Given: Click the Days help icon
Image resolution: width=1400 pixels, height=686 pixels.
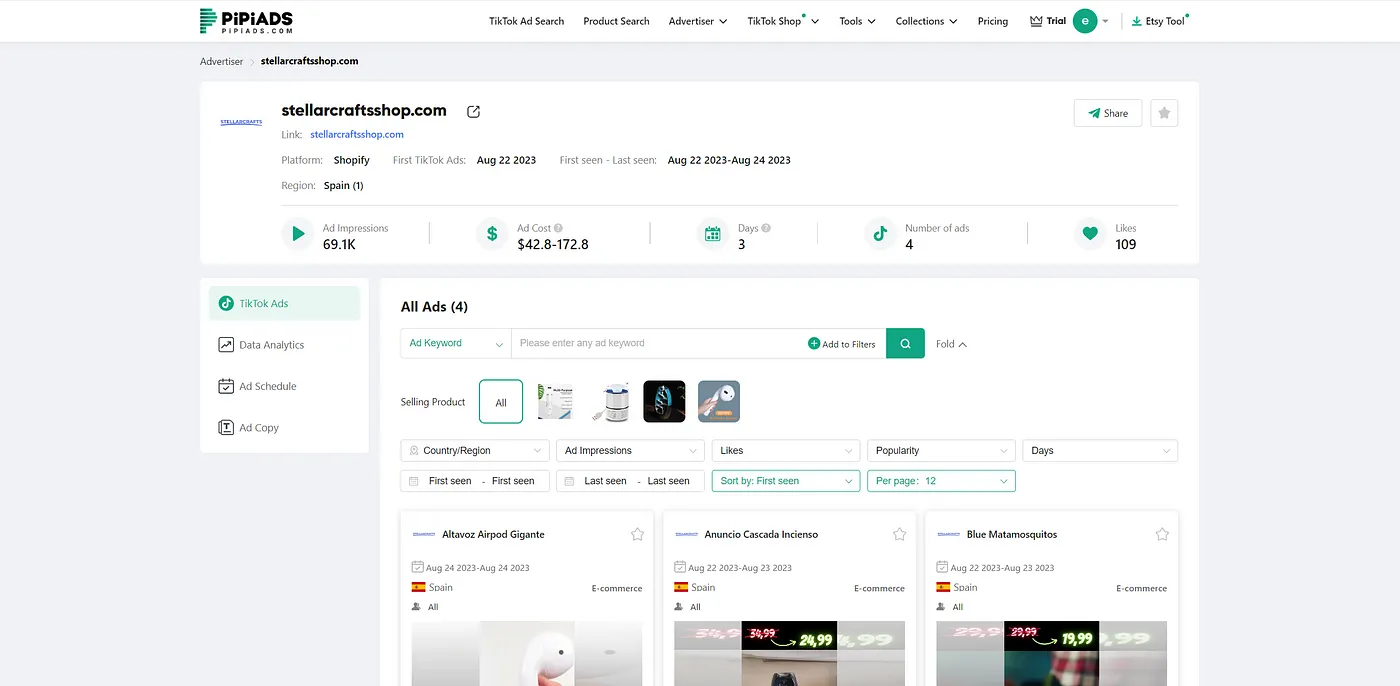Looking at the screenshot, I should 766,228.
